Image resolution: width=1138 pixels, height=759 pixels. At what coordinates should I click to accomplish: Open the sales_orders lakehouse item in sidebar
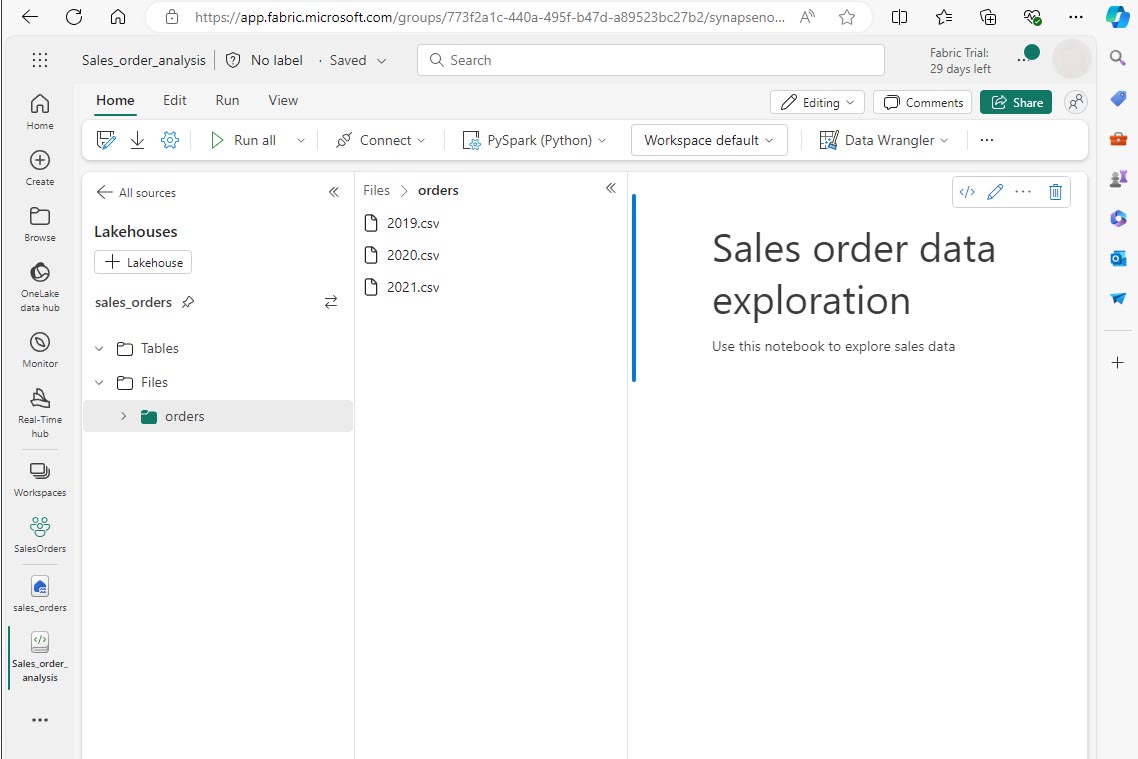click(40, 594)
